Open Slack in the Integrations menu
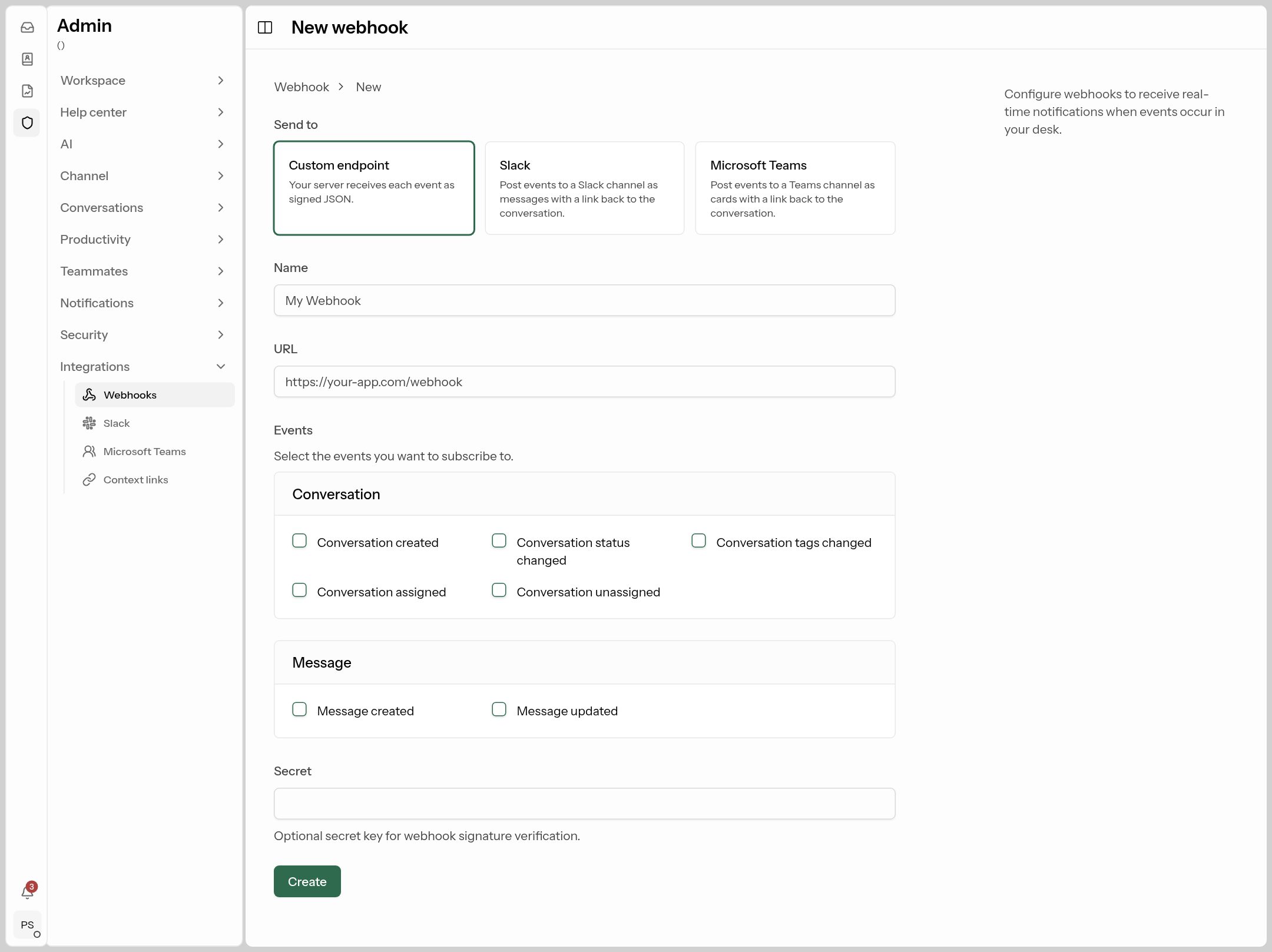The width and height of the screenshot is (1272, 952). [x=155, y=423]
